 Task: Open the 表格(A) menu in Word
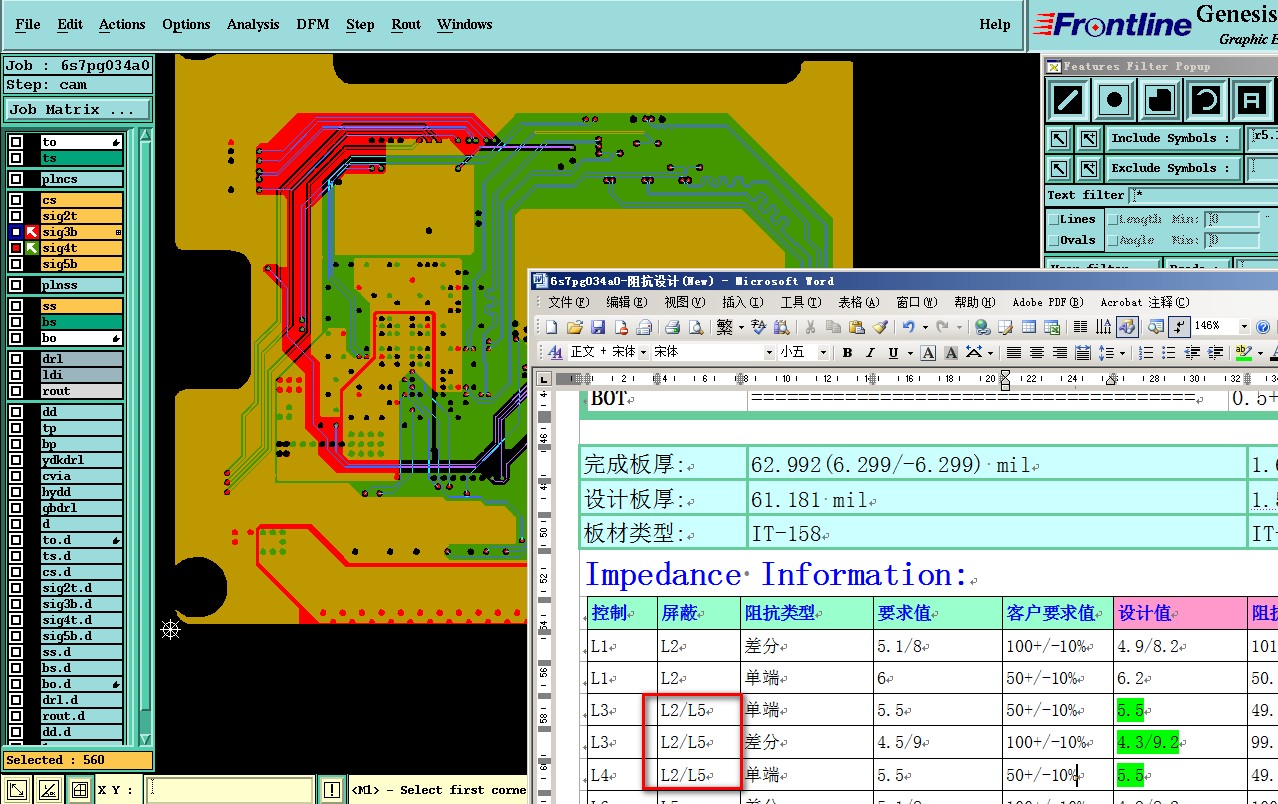[858, 302]
